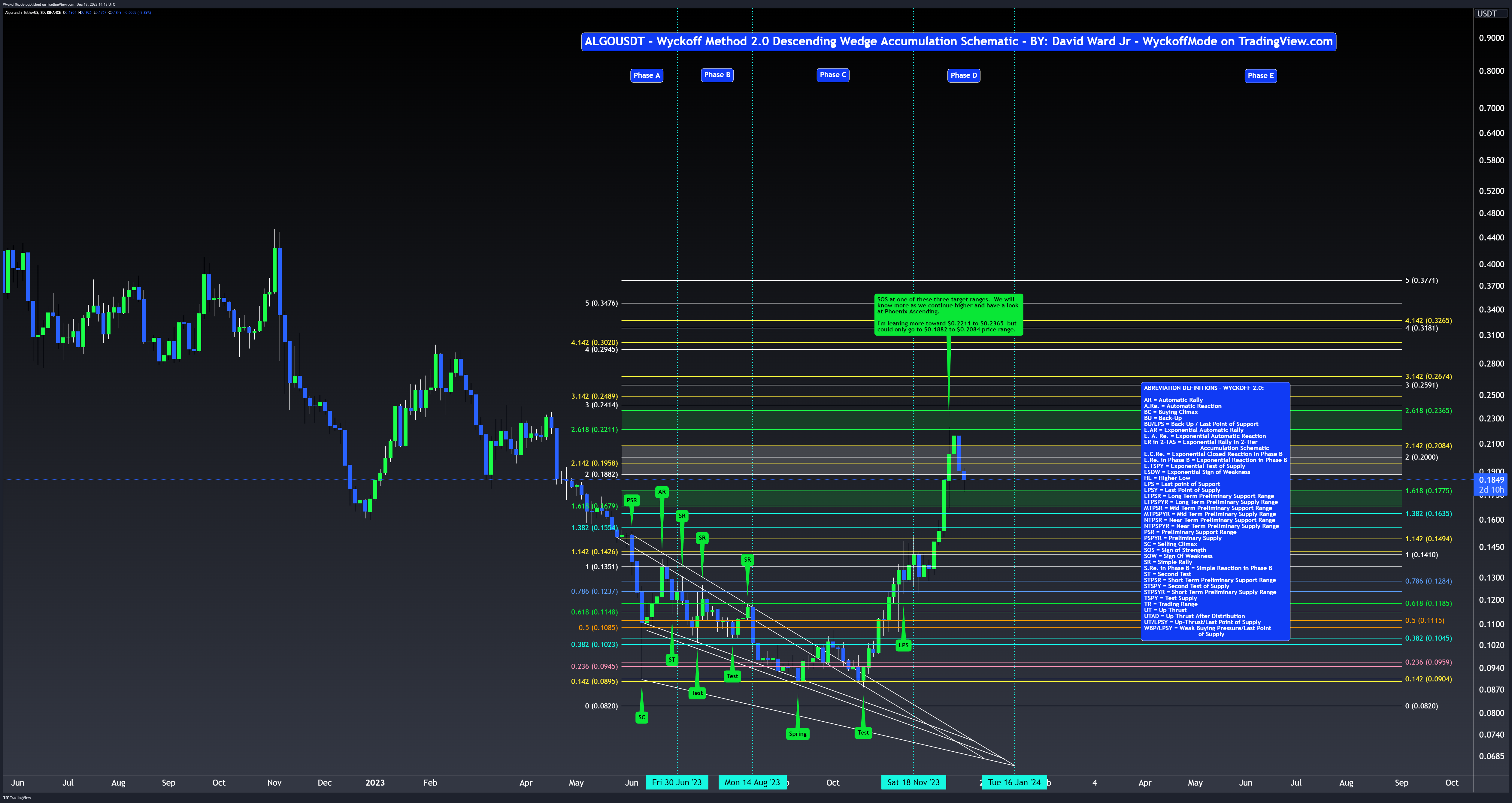Click the TradingView logo at bottom-left
Image resolution: width=1512 pixels, height=803 pixels.
17,798
